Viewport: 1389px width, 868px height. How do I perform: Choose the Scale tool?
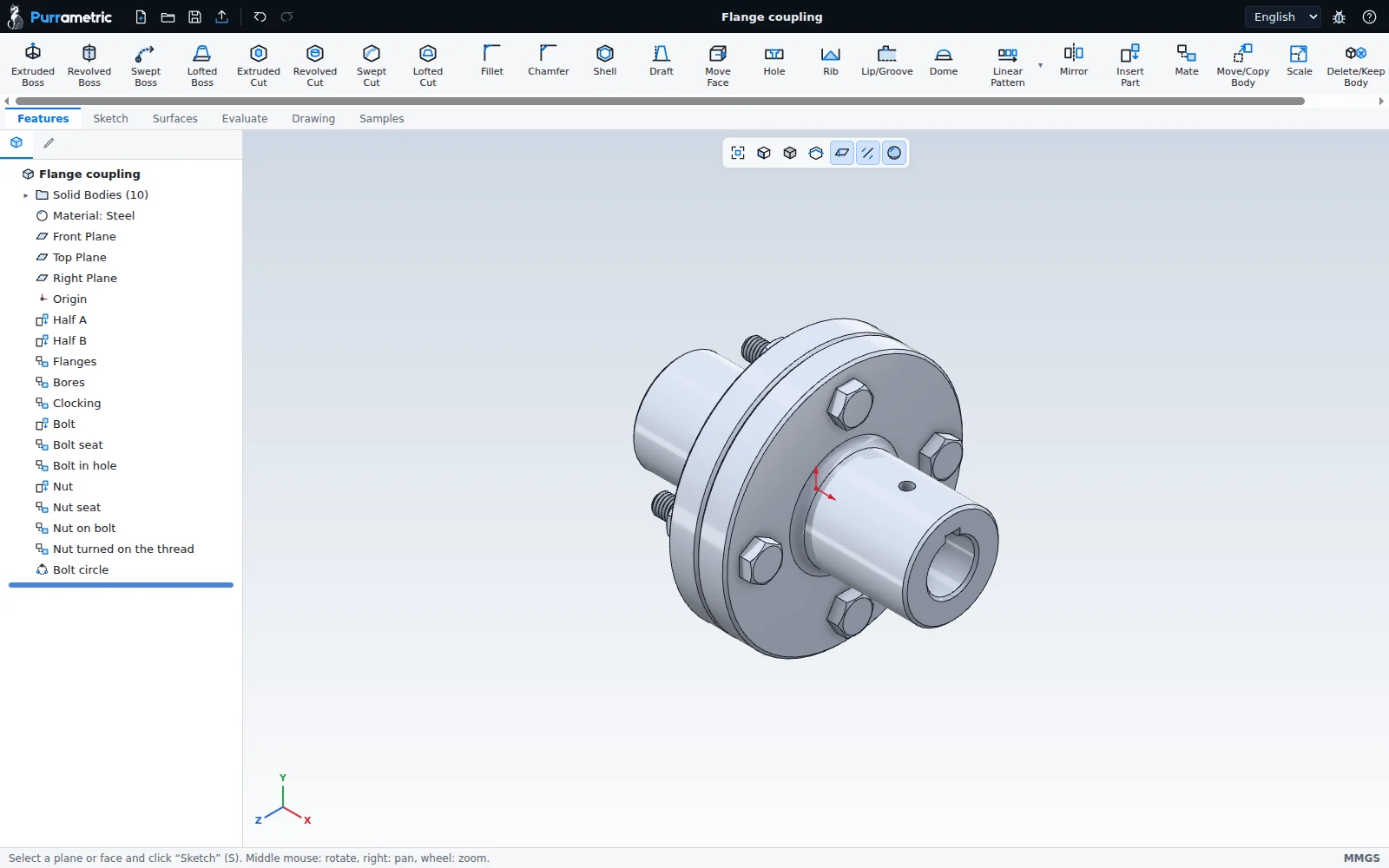point(1300,60)
